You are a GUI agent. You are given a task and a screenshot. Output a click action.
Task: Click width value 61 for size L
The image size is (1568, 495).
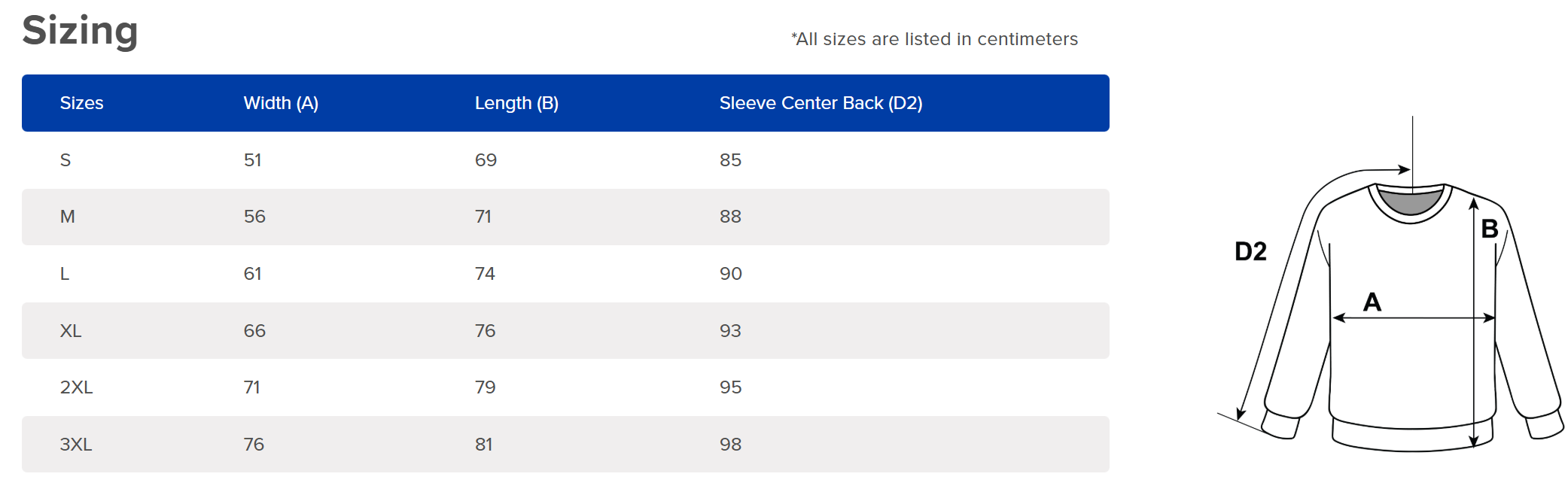click(x=253, y=274)
